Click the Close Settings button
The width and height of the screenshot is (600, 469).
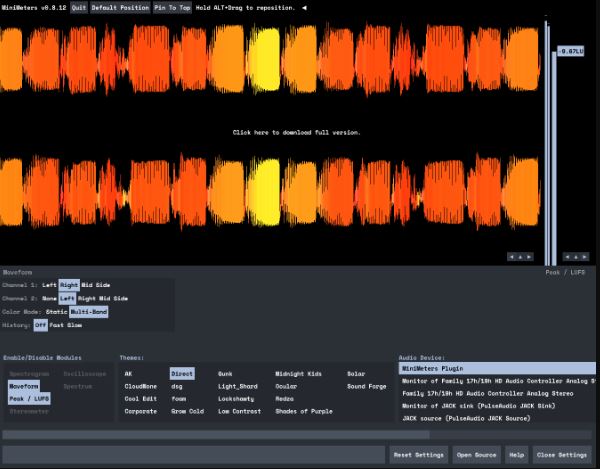click(562, 455)
